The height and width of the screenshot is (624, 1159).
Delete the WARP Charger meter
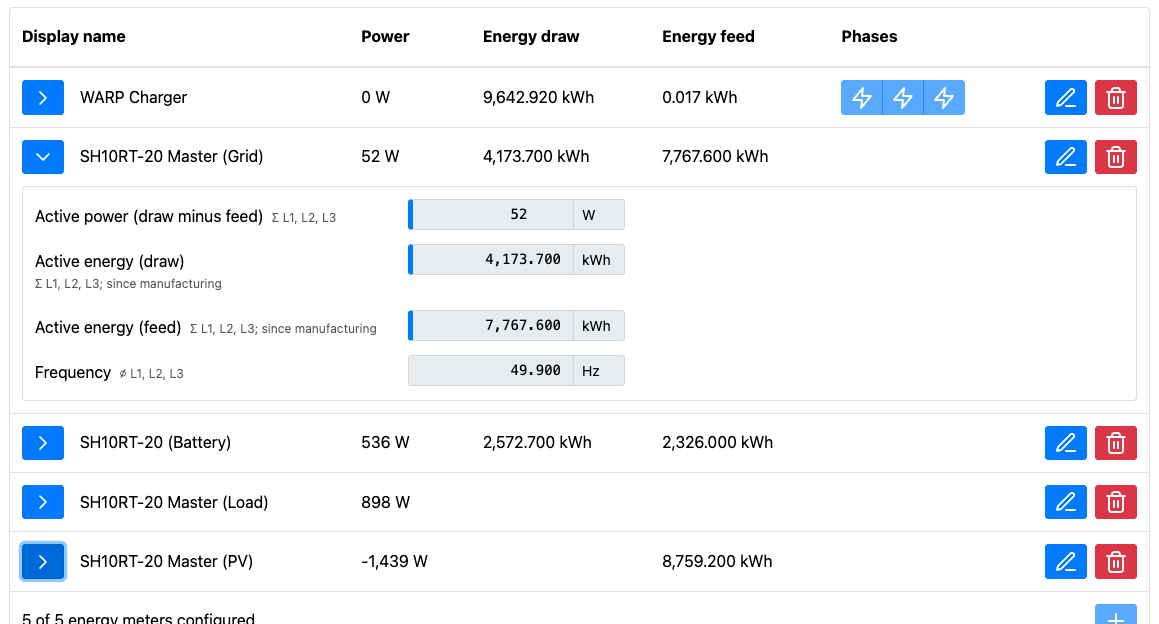[1116, 98]
